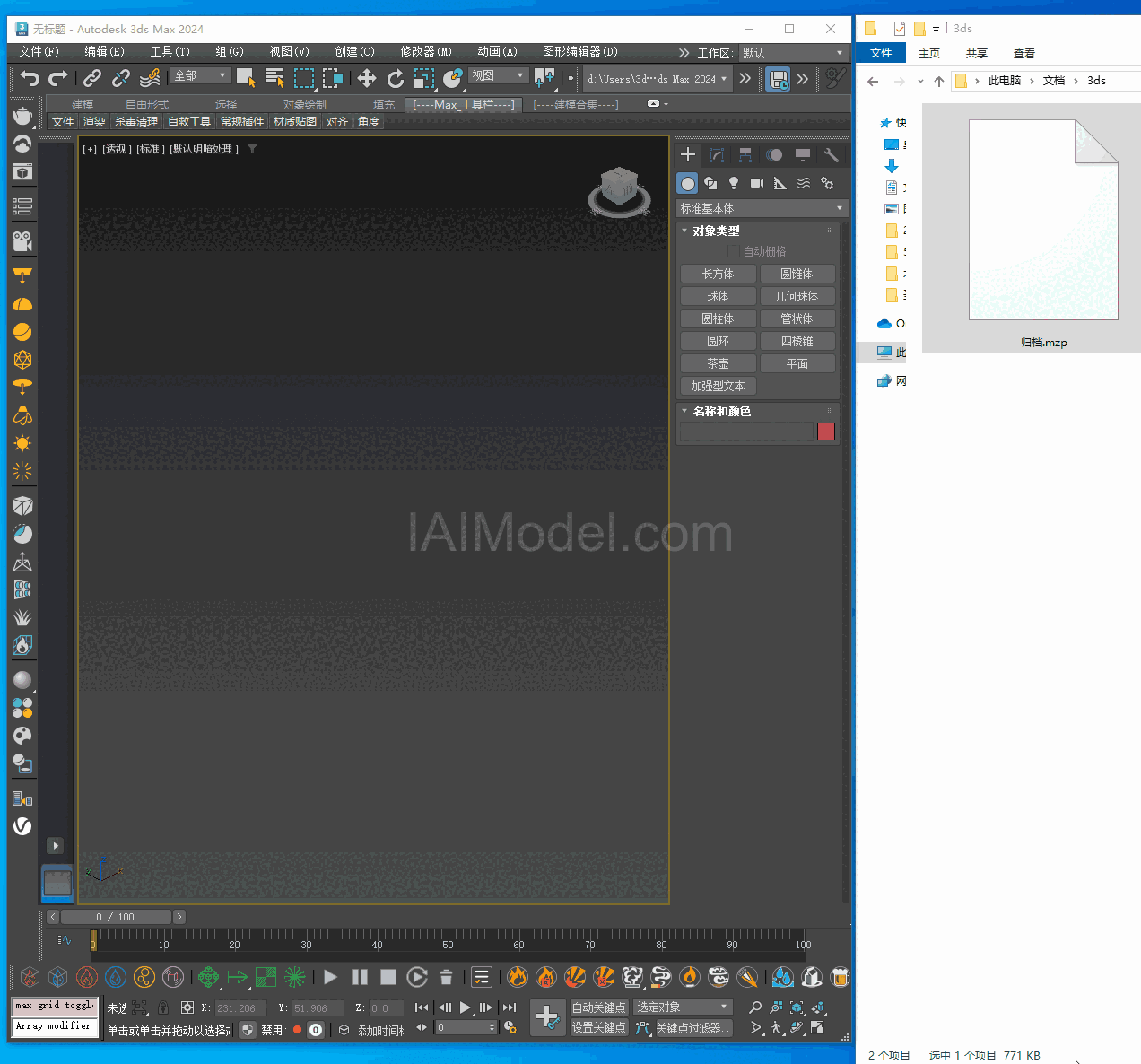Click the Undo arrow in main toolbar
The image size is (1141, 1064).
point(30,78)
